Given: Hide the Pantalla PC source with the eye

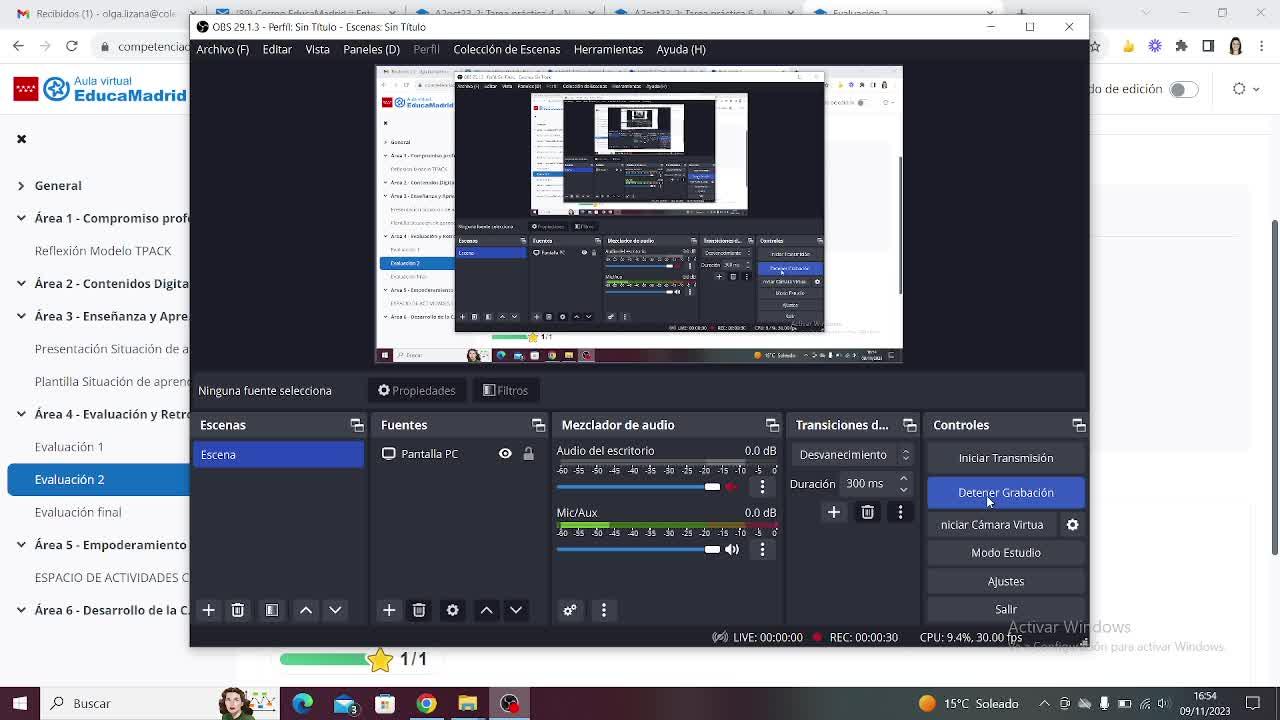Looking at the screenshot, I should coord(505,454).
